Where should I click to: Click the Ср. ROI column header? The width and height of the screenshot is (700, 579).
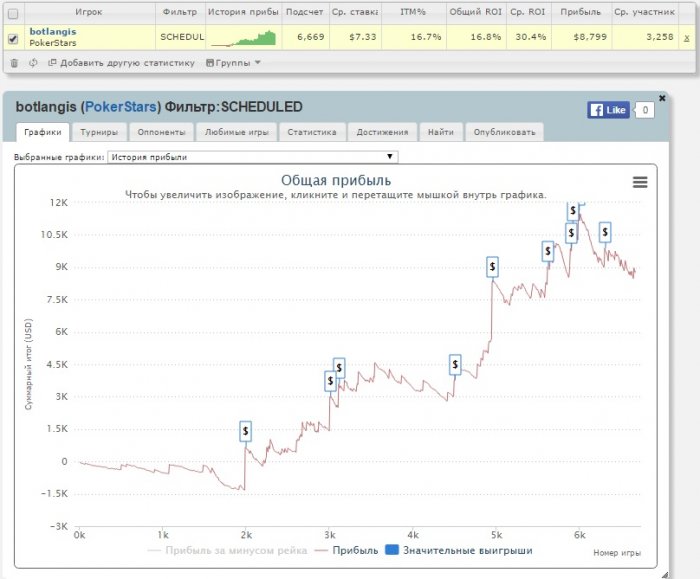point(528,12)
